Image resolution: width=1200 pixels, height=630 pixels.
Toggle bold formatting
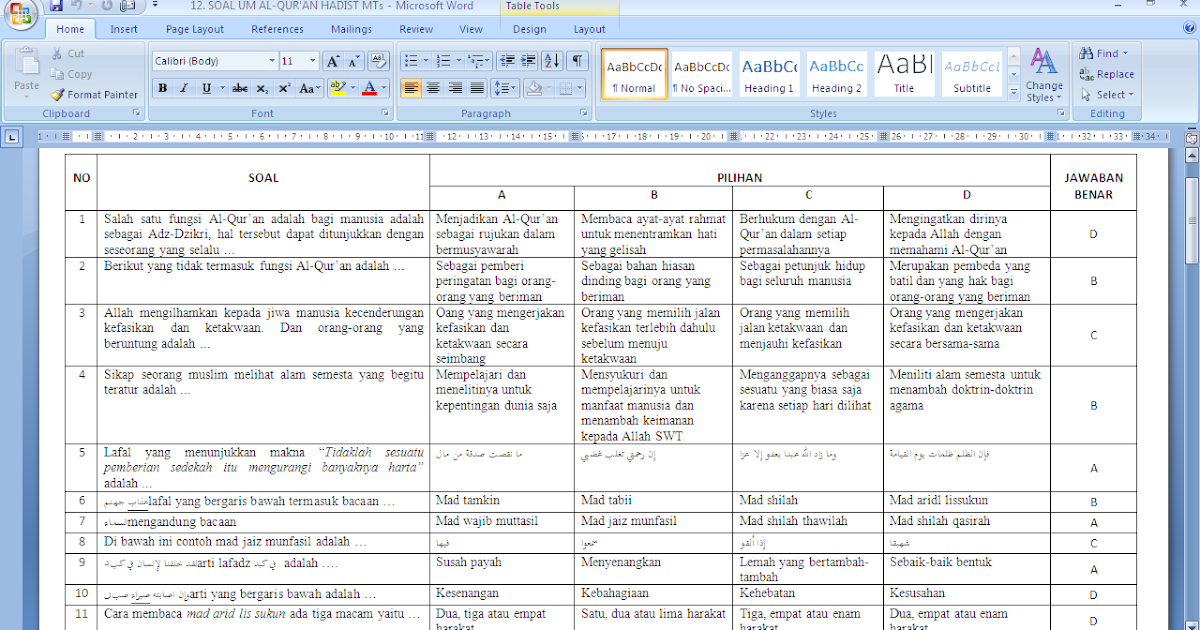tap(162, 88)
